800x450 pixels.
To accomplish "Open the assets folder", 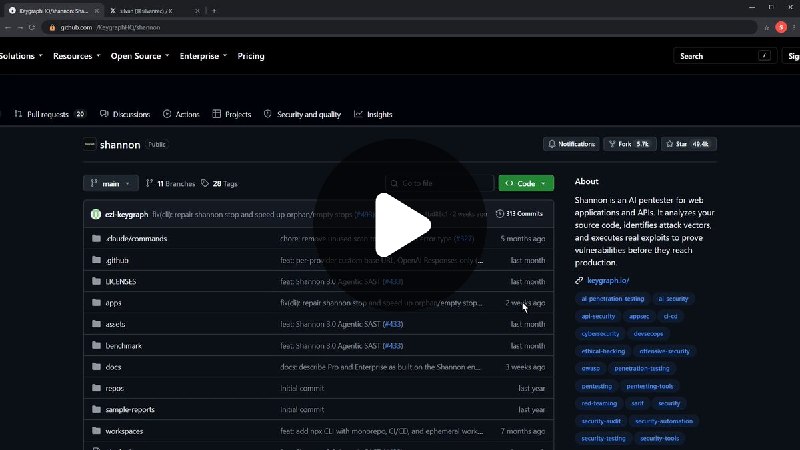I will [x=115, y=324].
